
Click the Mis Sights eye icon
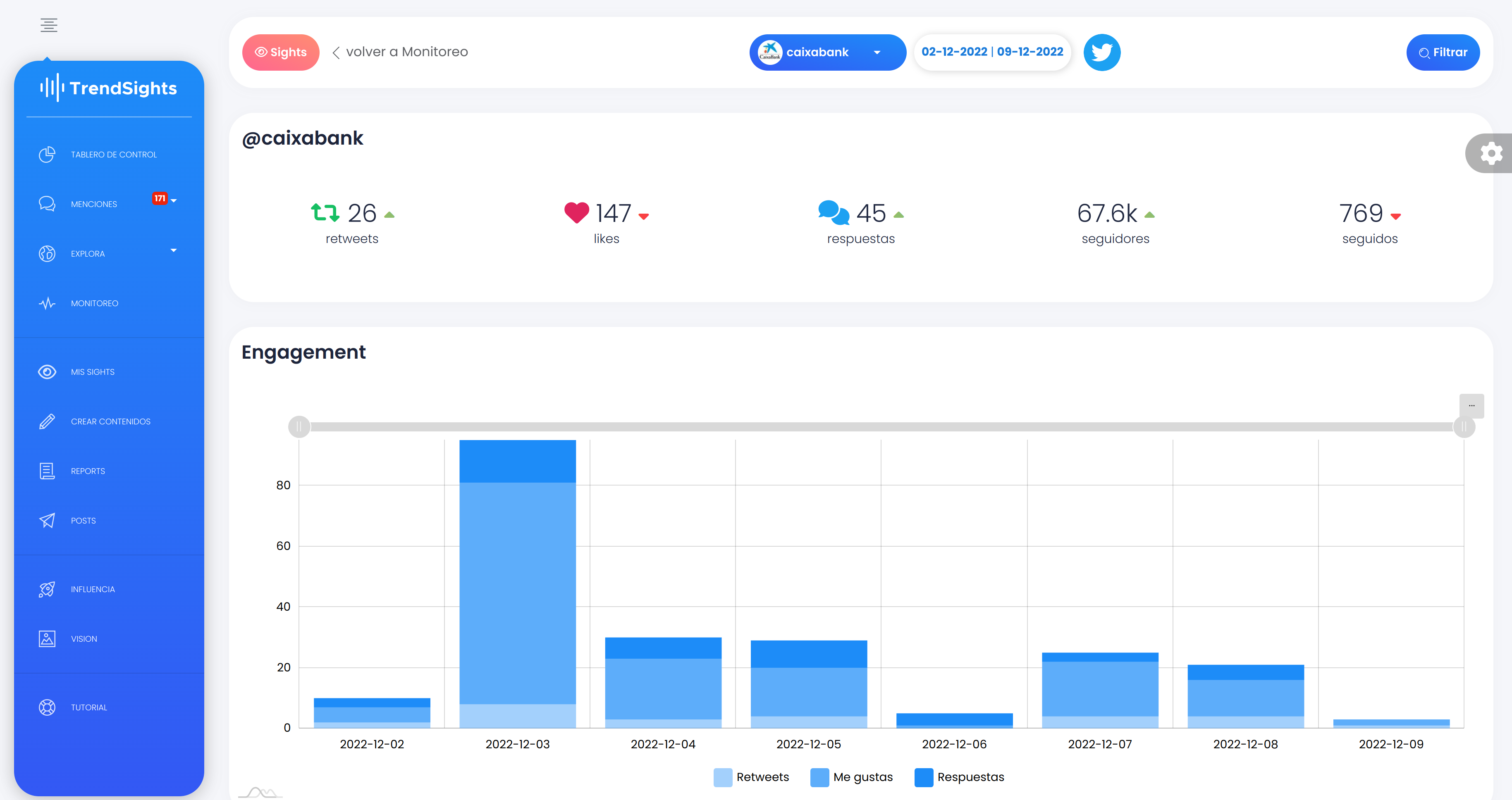coord(47,372)
